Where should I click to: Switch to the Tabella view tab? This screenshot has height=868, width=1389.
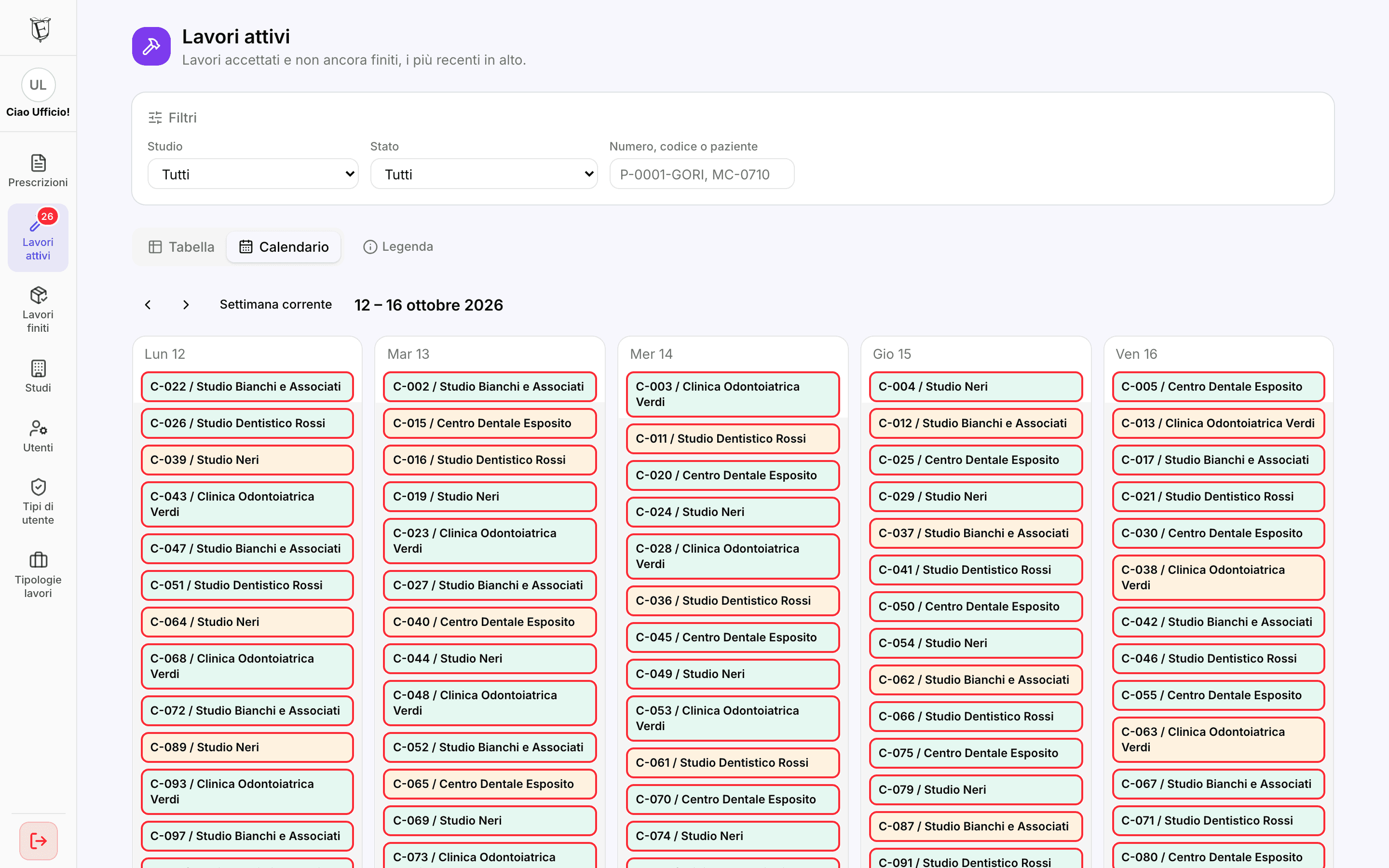[181, 247]
